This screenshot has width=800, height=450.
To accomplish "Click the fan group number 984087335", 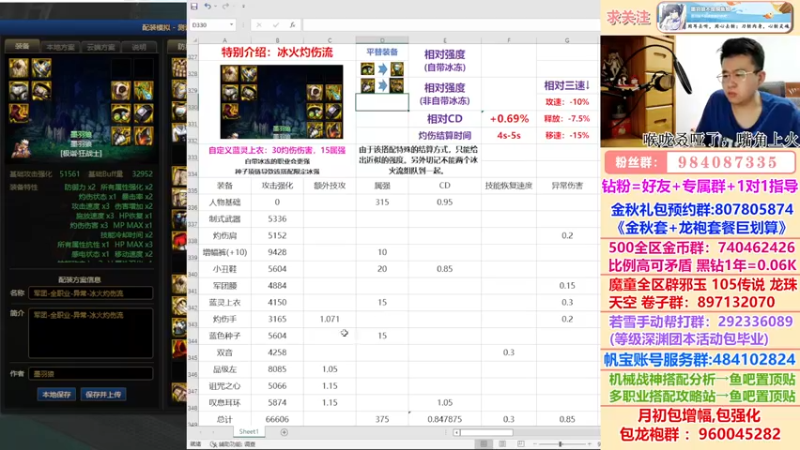I will pos(728,163).
